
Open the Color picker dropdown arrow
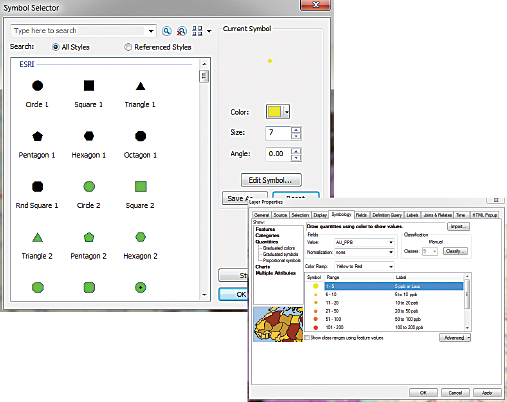pyautogui.click(x=287, y=112)
